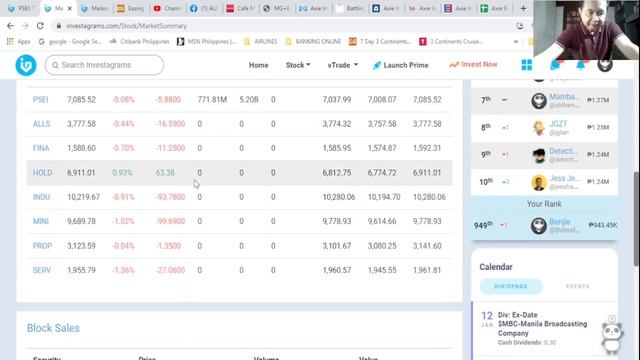Open the BANKING ONLINE bookmark folder
The height and width of the screenshot is (360, 640).
click(313, 41)
